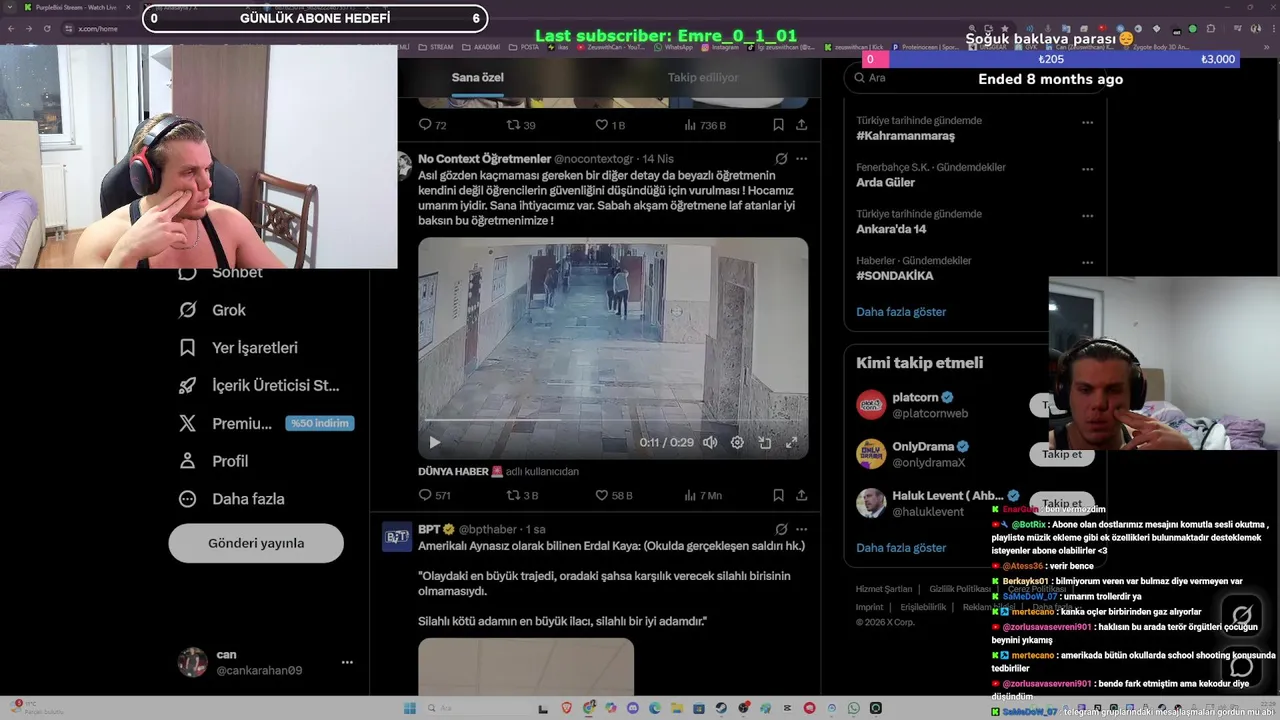
Task: Like the post with 1 B likes
Action: point(610,125)
